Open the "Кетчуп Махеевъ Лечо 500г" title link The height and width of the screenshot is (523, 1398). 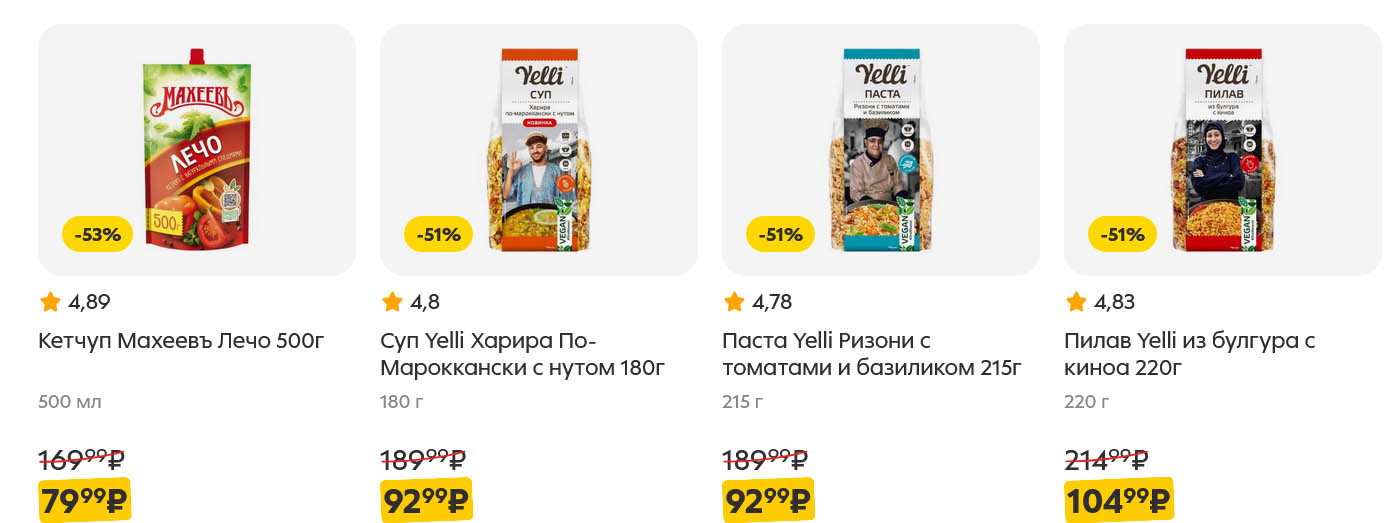(x=181, y=341)
